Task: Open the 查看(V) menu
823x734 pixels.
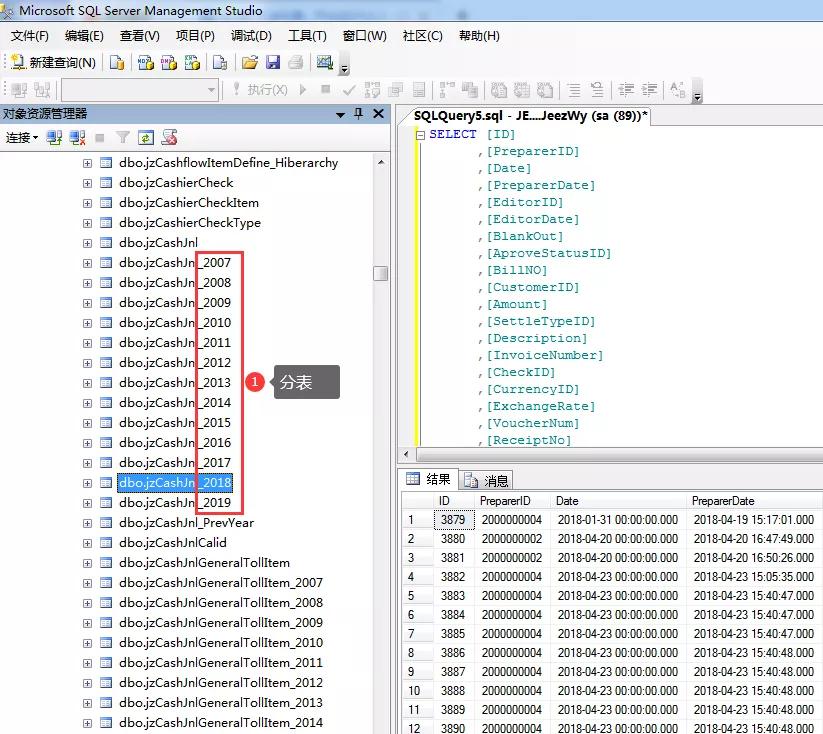Action: coord(139,36)
